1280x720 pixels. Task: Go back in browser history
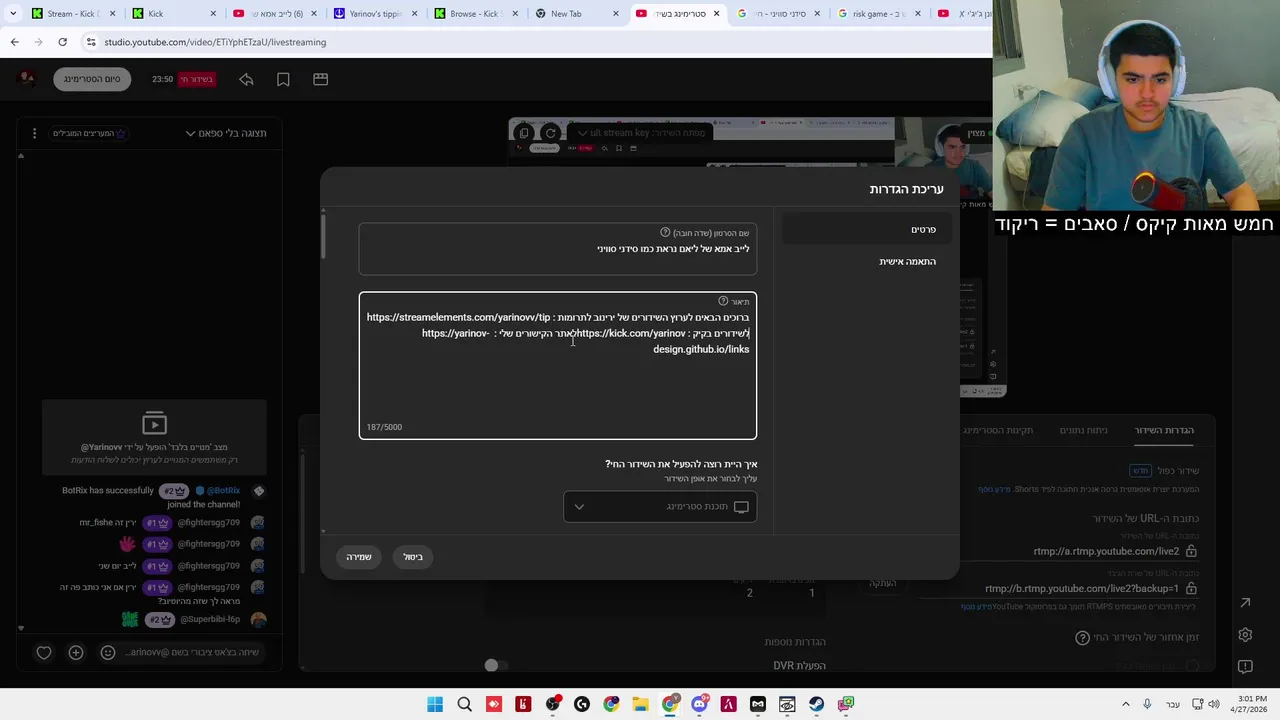click(x=14, y=42)
